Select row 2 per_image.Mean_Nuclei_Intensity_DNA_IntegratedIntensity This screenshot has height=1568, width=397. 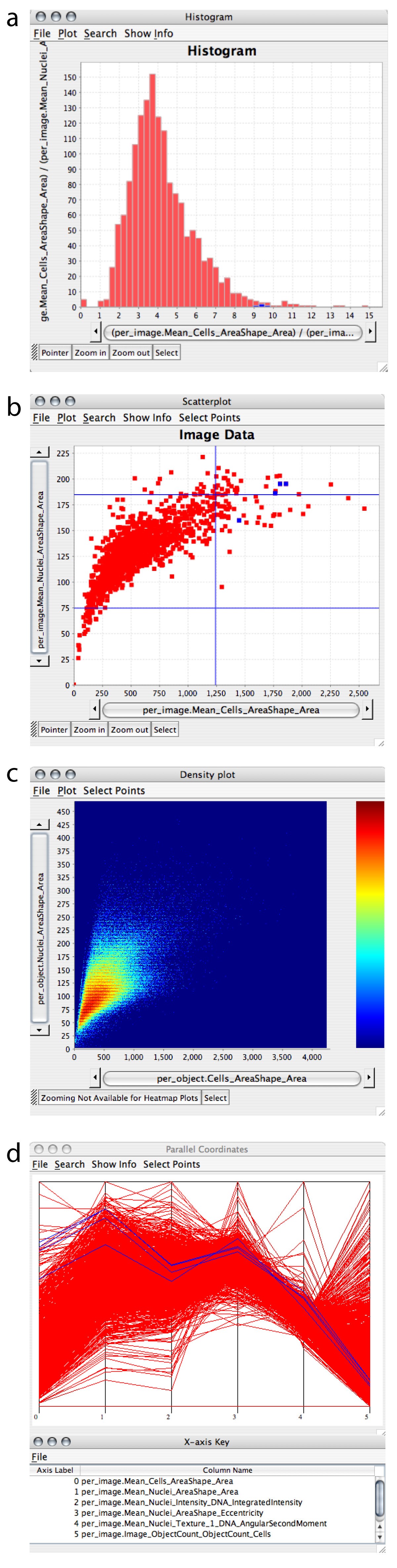pos(202,1502)
